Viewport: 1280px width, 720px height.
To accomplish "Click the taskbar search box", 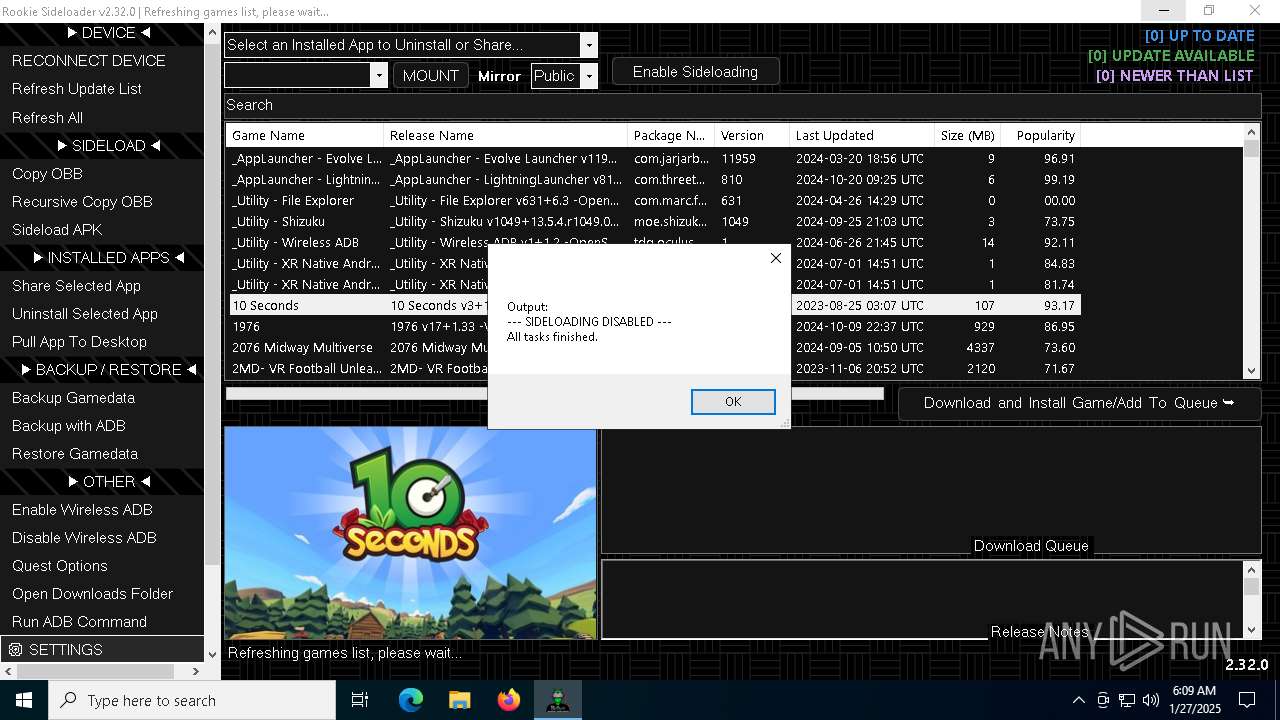I will point(192,700).
